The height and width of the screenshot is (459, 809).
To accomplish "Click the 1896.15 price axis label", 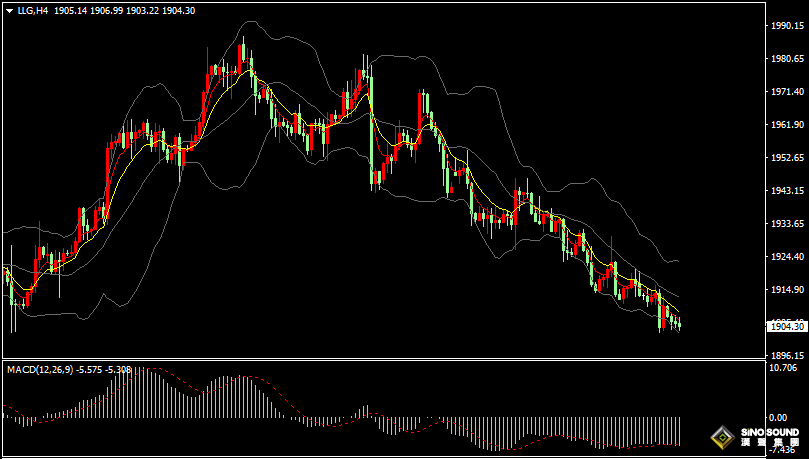I will coord(788,355).
